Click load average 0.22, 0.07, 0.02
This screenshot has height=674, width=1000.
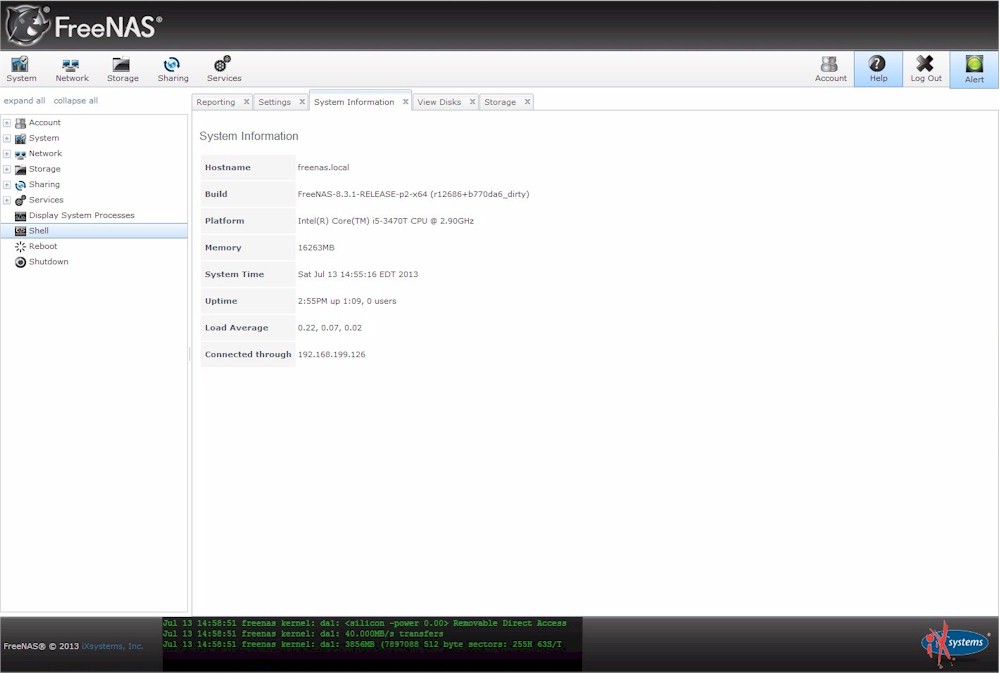(330, 328)
